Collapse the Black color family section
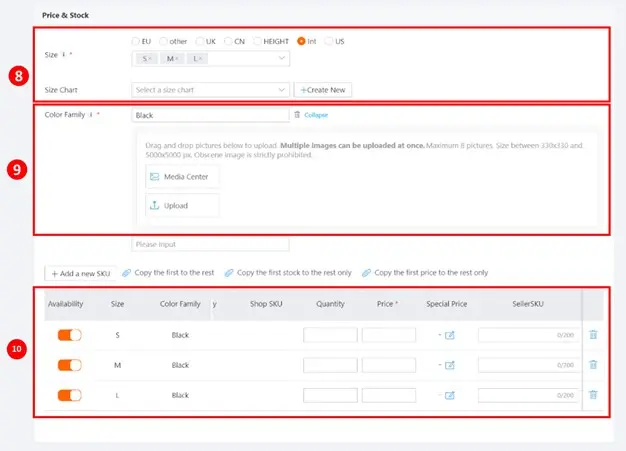The height and width of the screenshot is (451, 626). (316, 115)
